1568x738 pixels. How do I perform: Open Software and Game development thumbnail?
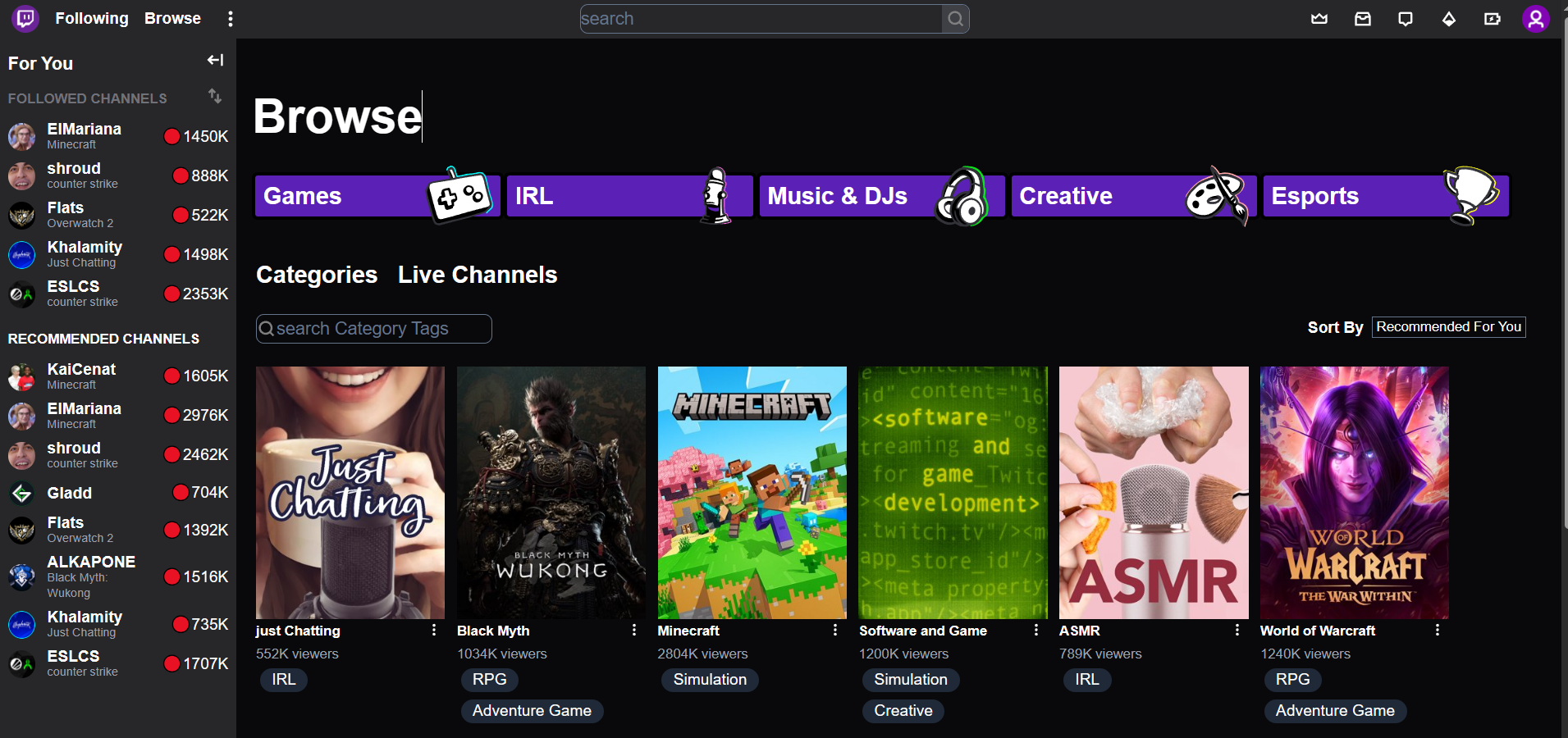[x=953, y=493]
